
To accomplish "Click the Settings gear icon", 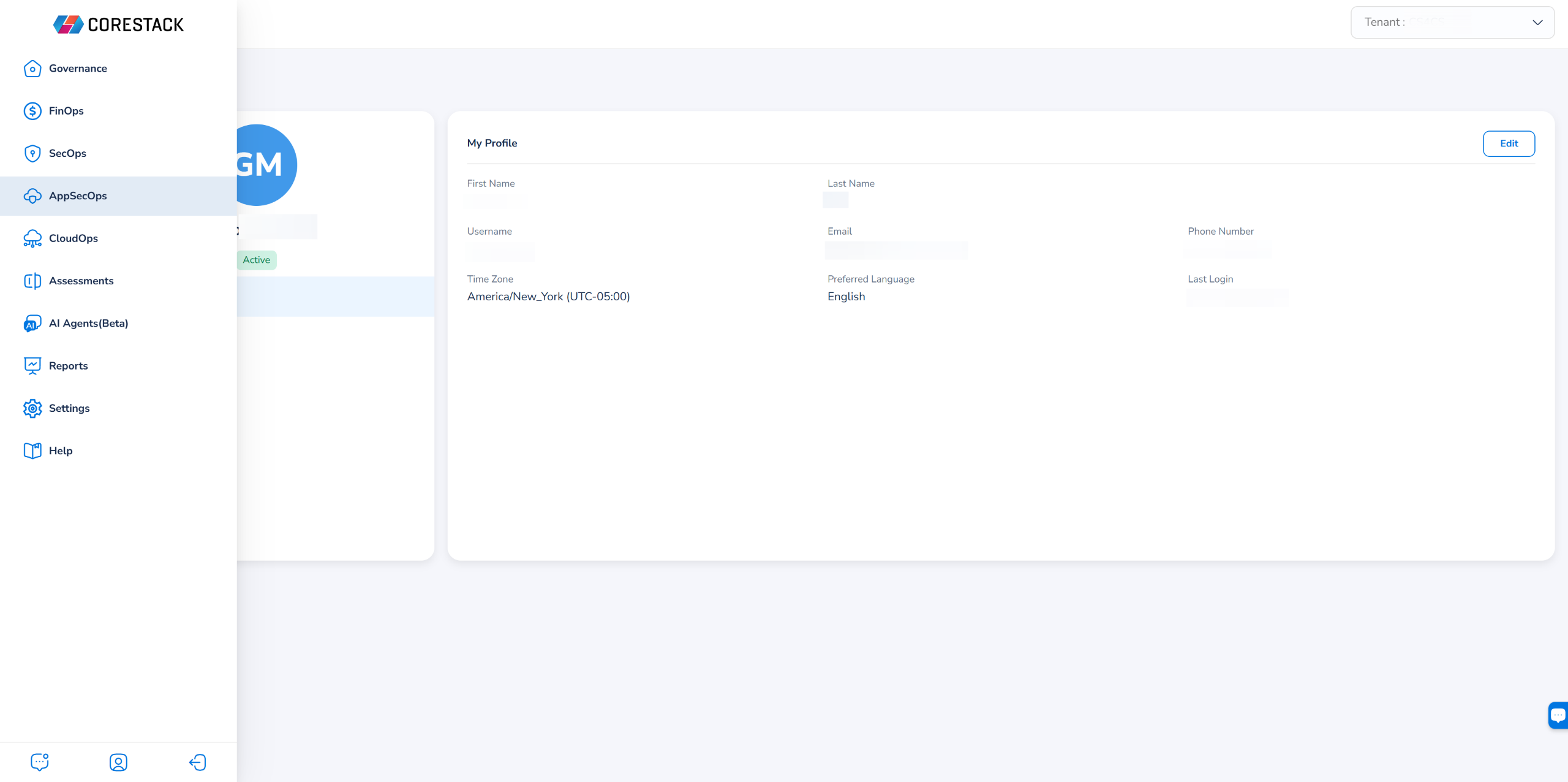I will [x=32, y=408].
